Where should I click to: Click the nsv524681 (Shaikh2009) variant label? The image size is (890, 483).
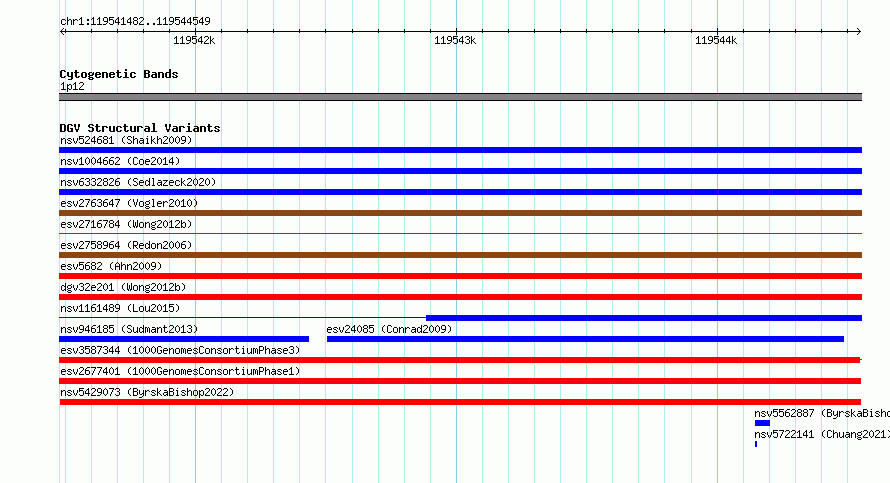tap(126, 140)
